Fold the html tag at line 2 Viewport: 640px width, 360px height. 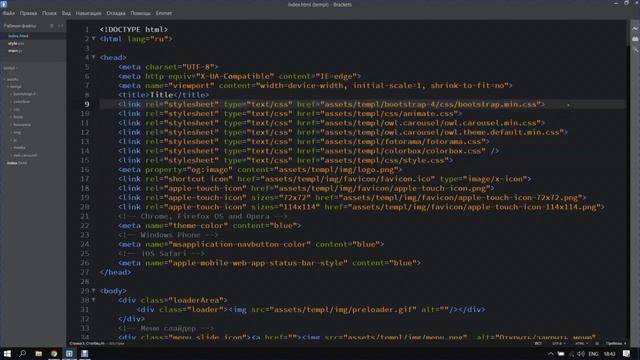(x=93, y=38)
